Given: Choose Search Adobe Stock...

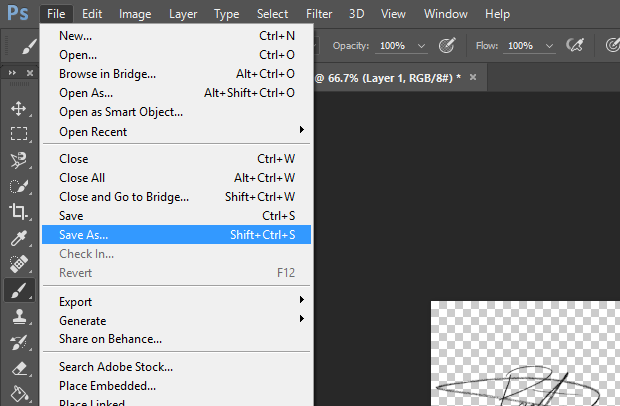Looking at the screenshot, I should tap(176, 367).
